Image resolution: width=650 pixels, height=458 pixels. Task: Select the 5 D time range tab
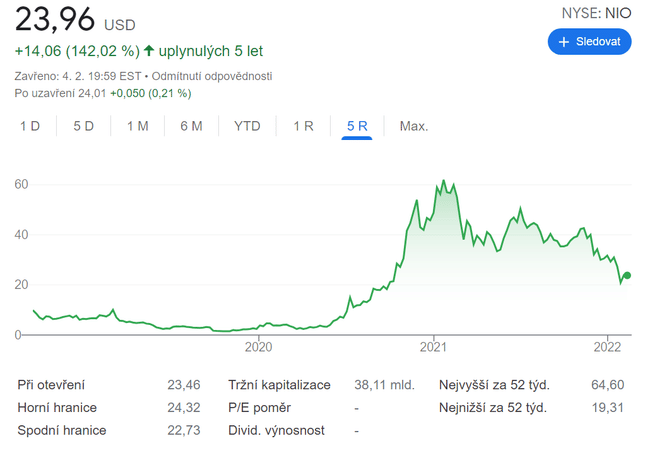click(83, 126)
